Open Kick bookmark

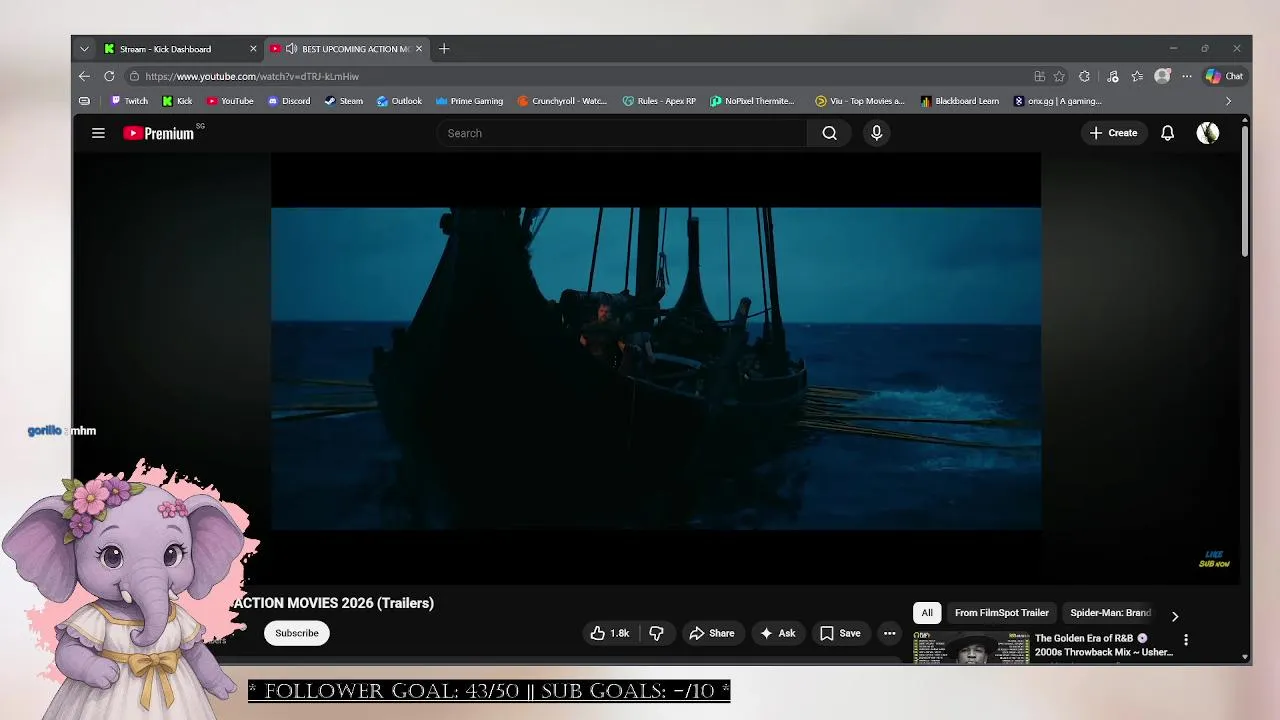coord(177,101)
